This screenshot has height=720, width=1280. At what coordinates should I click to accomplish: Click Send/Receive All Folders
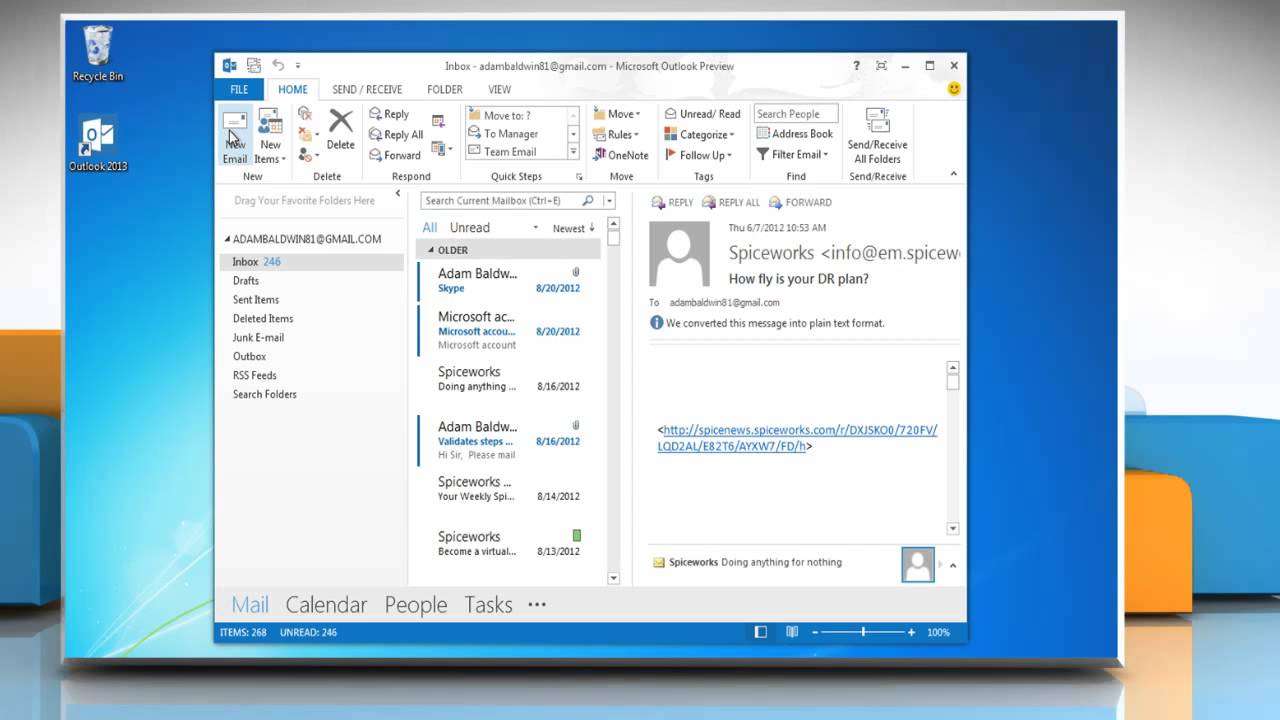point(877,136)
